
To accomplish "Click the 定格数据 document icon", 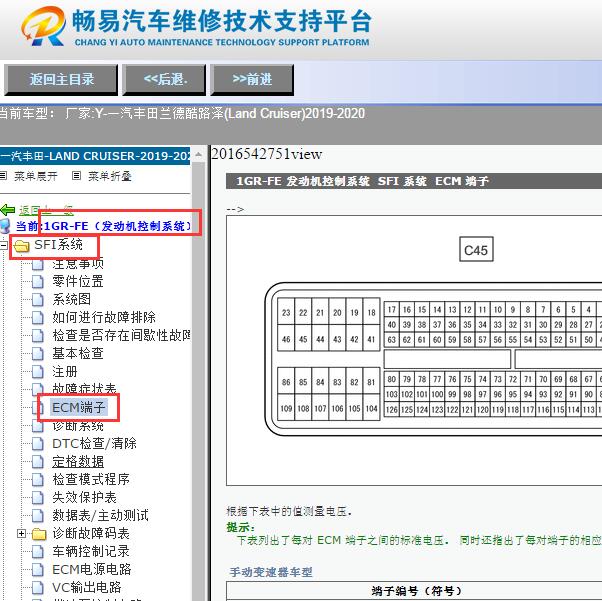I will (x=38, y=462).
